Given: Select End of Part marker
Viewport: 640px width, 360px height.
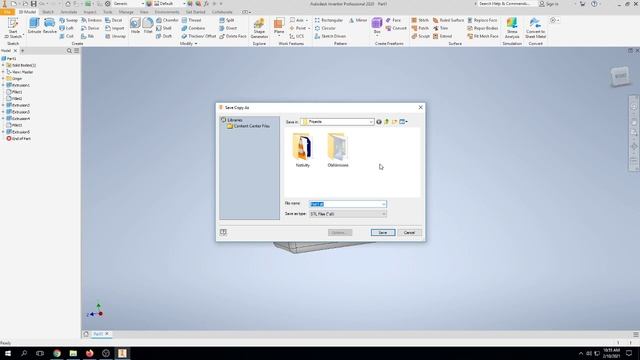Looking at the screenshot, I should [18, 138].
